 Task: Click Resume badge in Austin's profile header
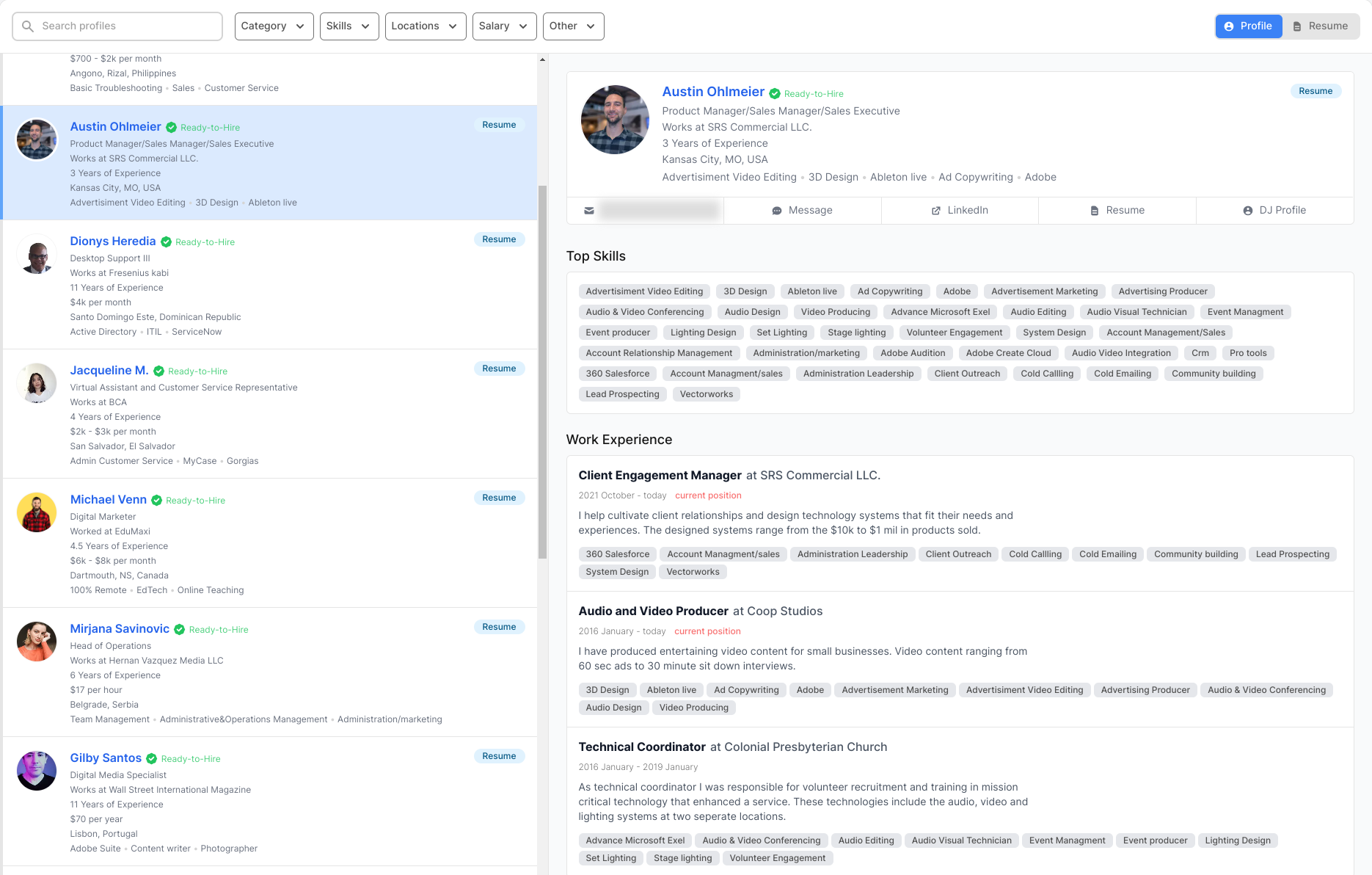(x=1315, y=91)
